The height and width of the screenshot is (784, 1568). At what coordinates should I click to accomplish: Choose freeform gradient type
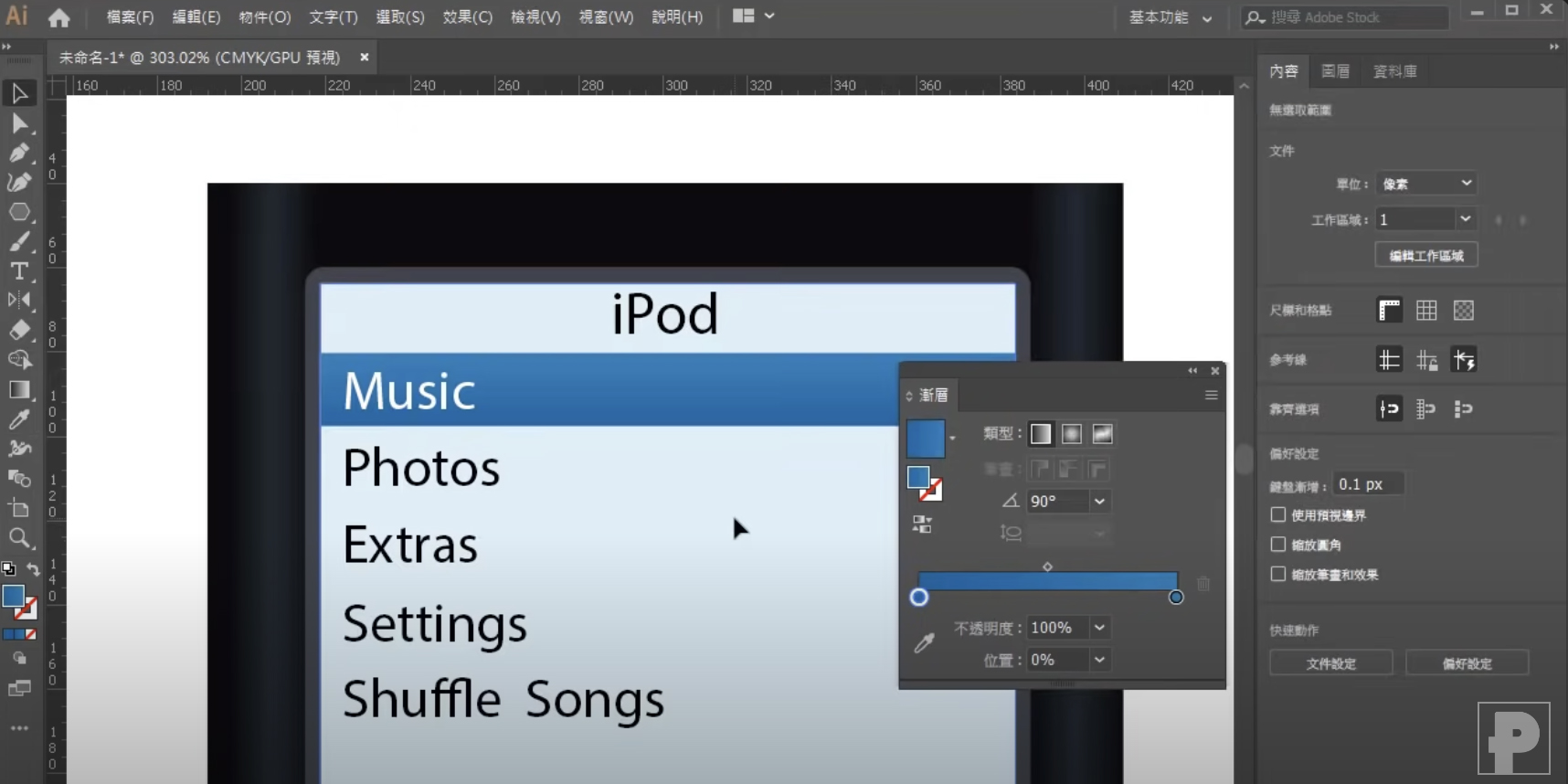(x=1103, y=434)
